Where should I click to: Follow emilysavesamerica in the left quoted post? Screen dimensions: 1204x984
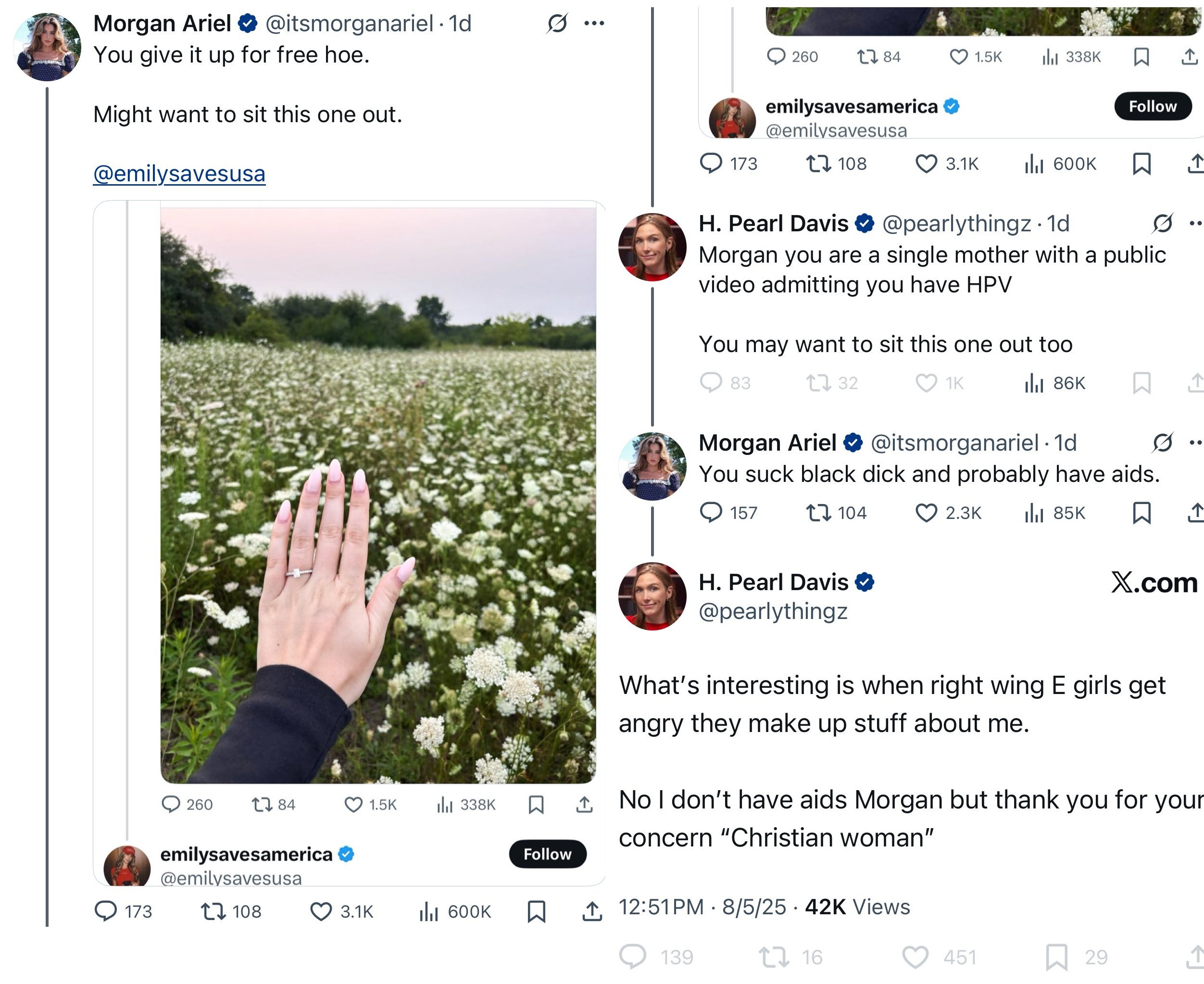point(547,854)
